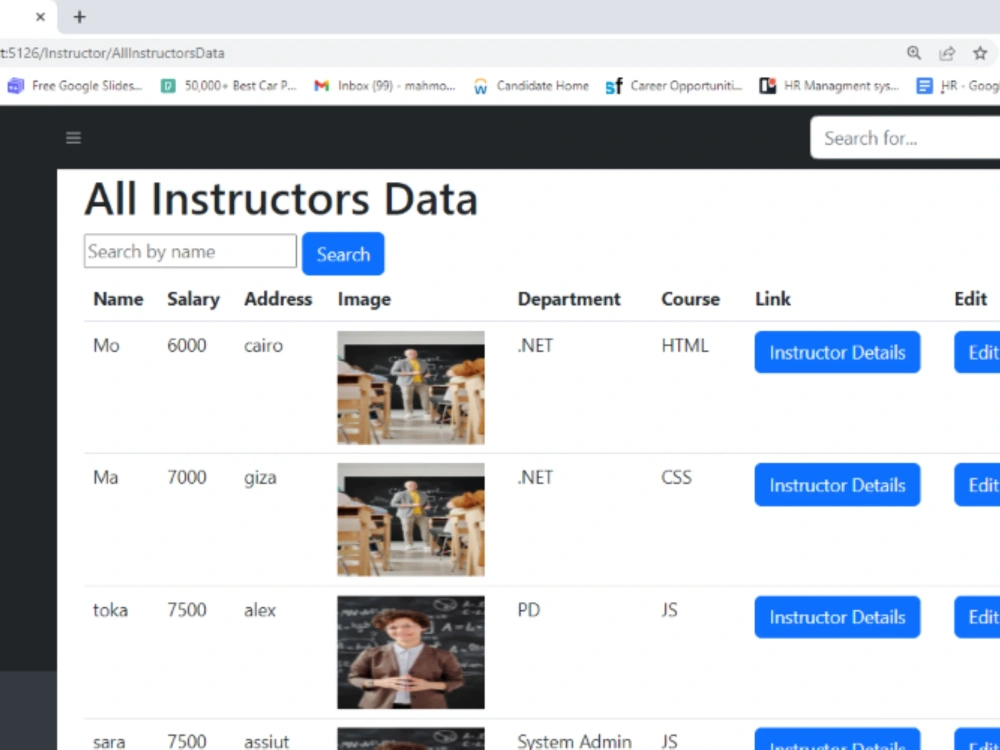The image size is (1000, 750).
Task: Click toka's instructor photo
Action: click(410, 652)
